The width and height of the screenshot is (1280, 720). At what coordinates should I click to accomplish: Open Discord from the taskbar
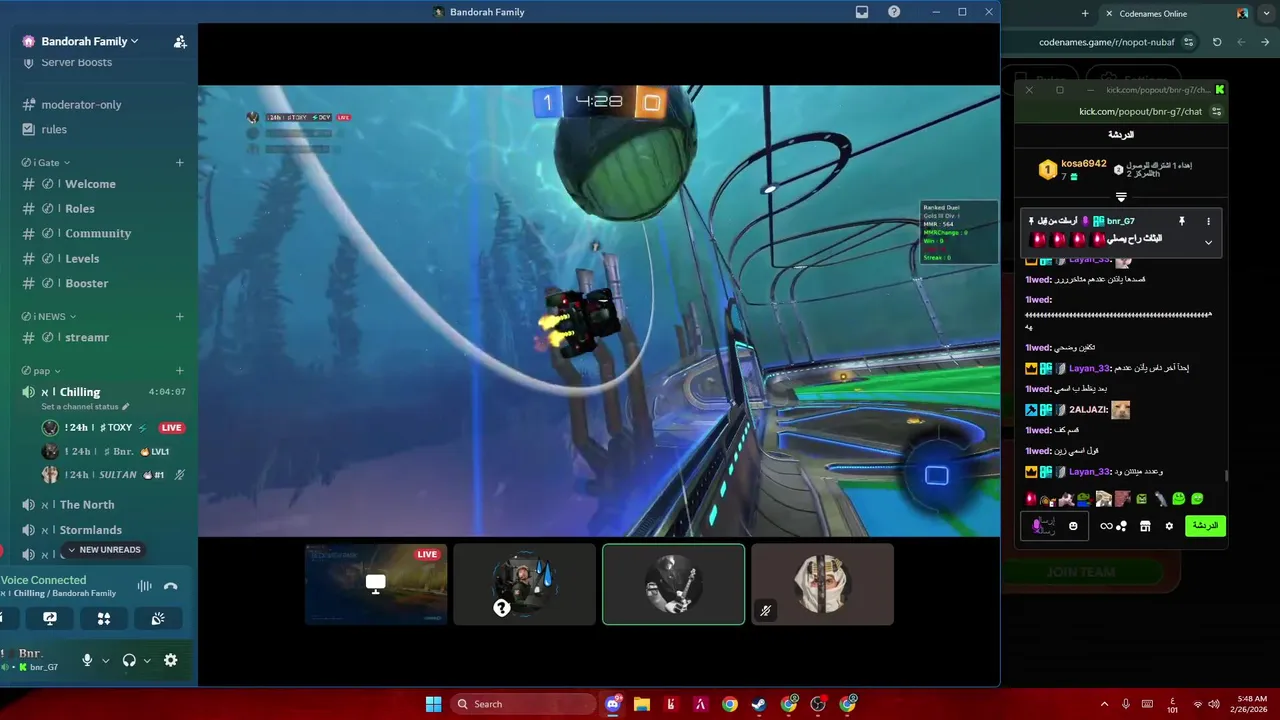pos(612,704)
